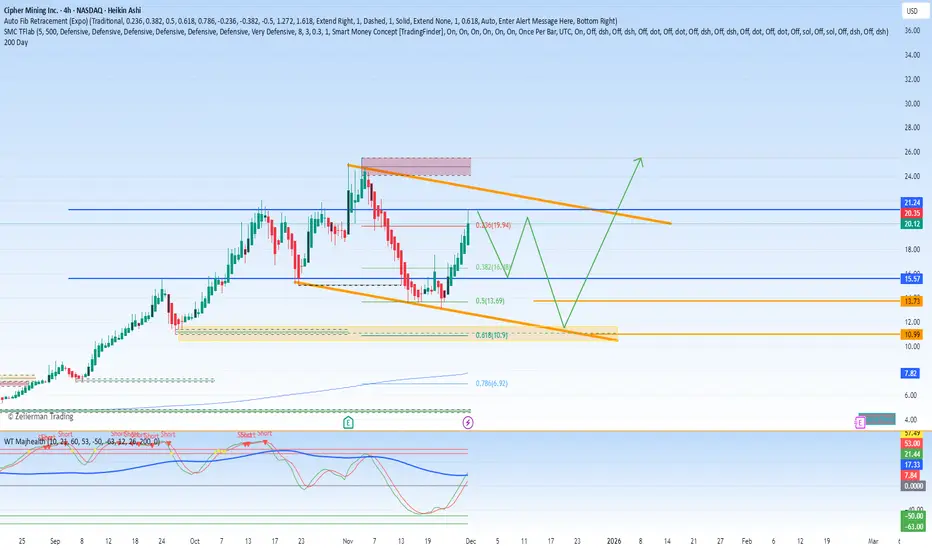Click the Nov date label on time axis
The width and height of the screenshot is (932, 550).
(348, 541)
